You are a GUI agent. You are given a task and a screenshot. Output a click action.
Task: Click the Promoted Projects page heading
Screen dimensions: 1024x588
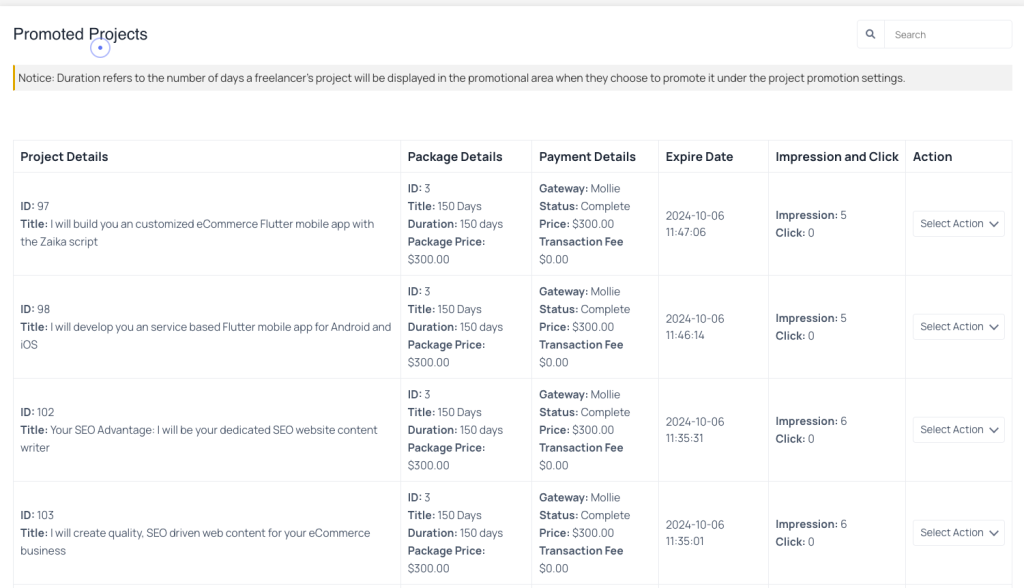(80, 34)
